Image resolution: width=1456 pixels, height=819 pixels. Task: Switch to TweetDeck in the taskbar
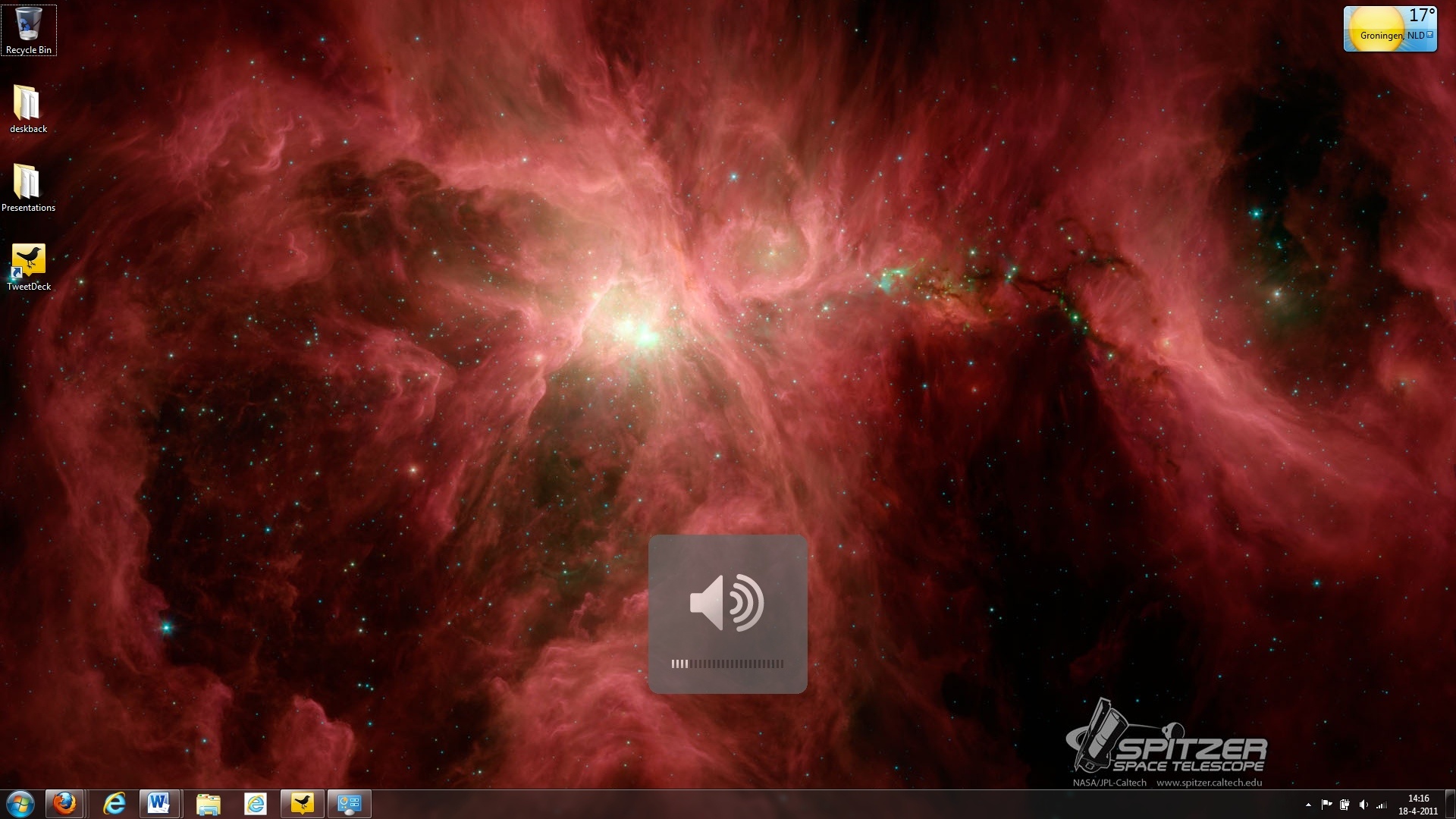[x=303, y=804]
